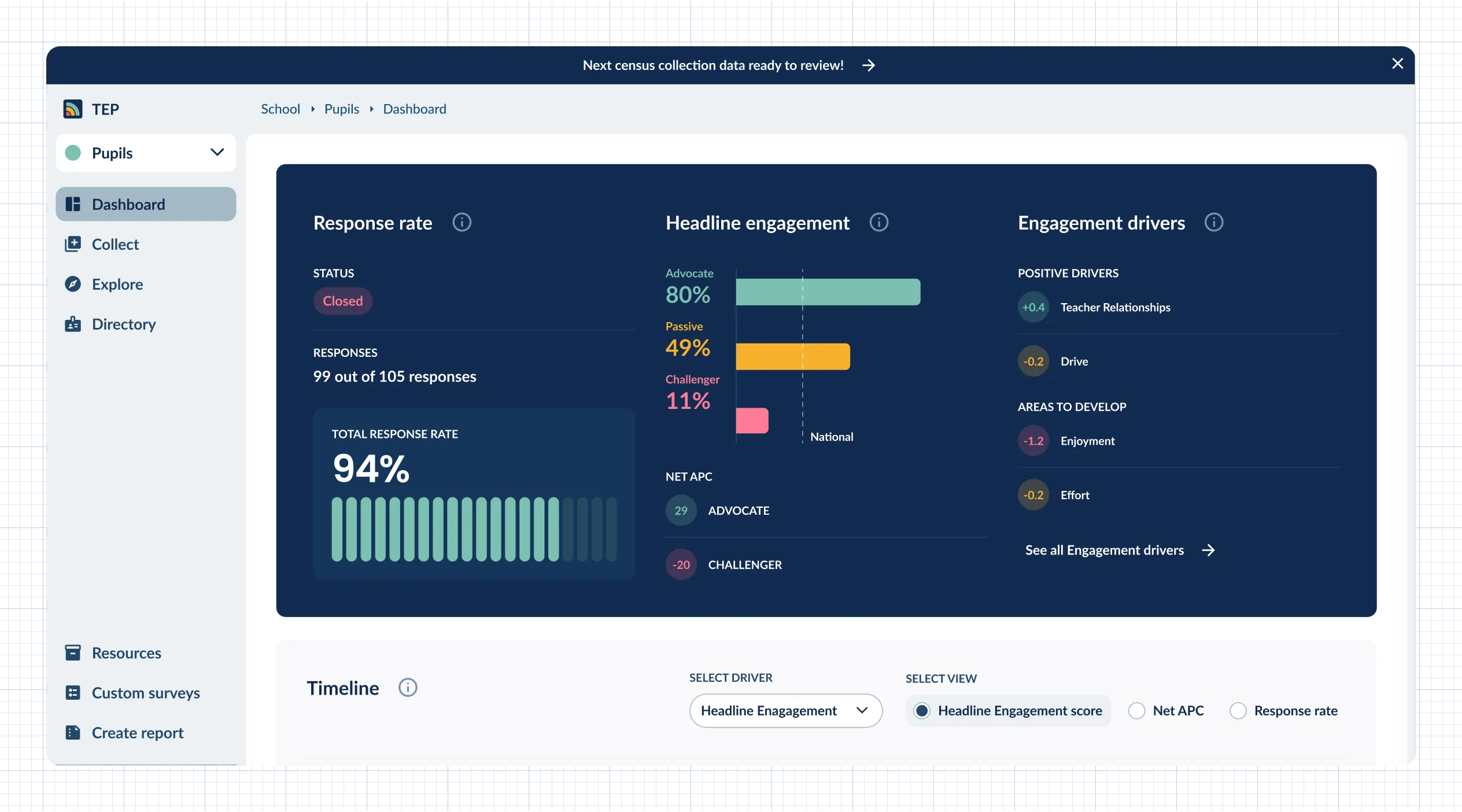Screen dimensions: 1462x812
Task: Click the Directory badge icon
Action: [73, 324]
